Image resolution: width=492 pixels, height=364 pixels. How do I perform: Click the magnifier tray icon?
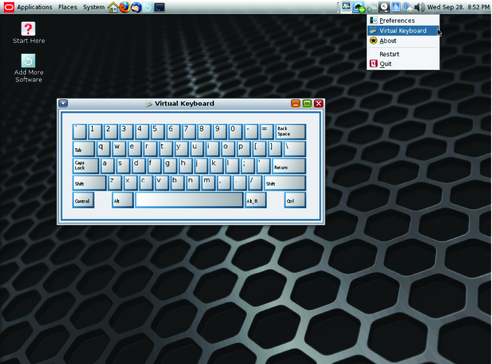click(x=384, y=7)
